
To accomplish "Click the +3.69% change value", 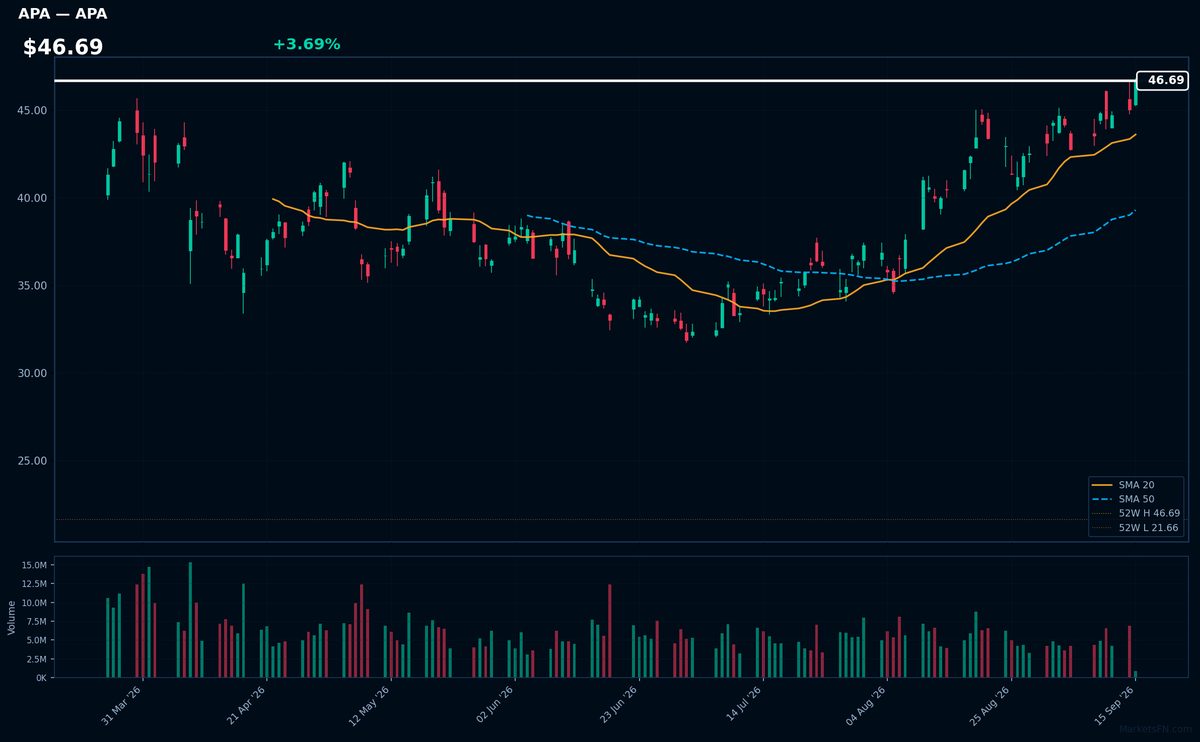I will click(306, 44).
